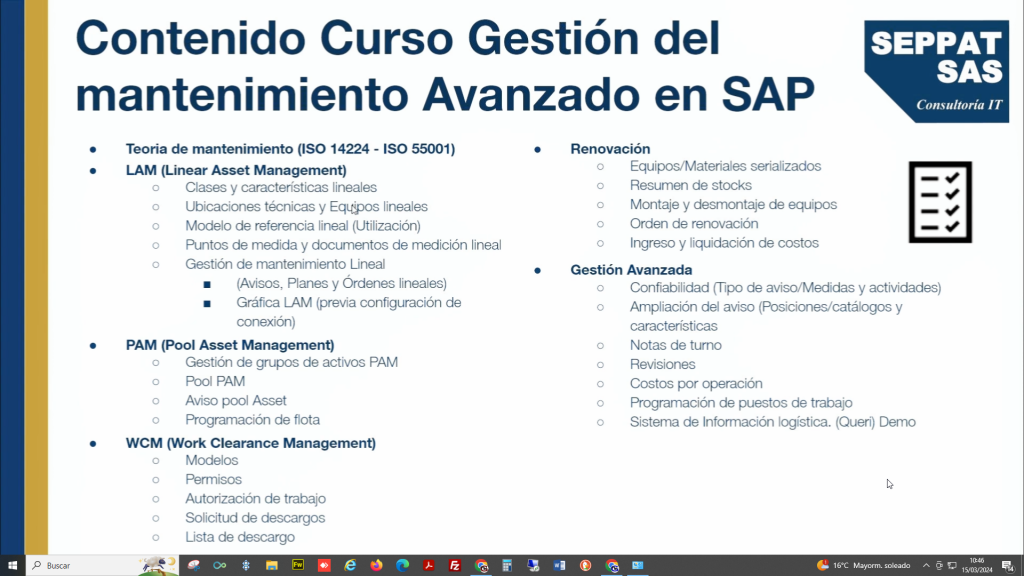The height and width of the screenshot is (576, 1024).
Task: Open the Chrome icon right of DuckDuckGo
Action: (x=612, y=566)
